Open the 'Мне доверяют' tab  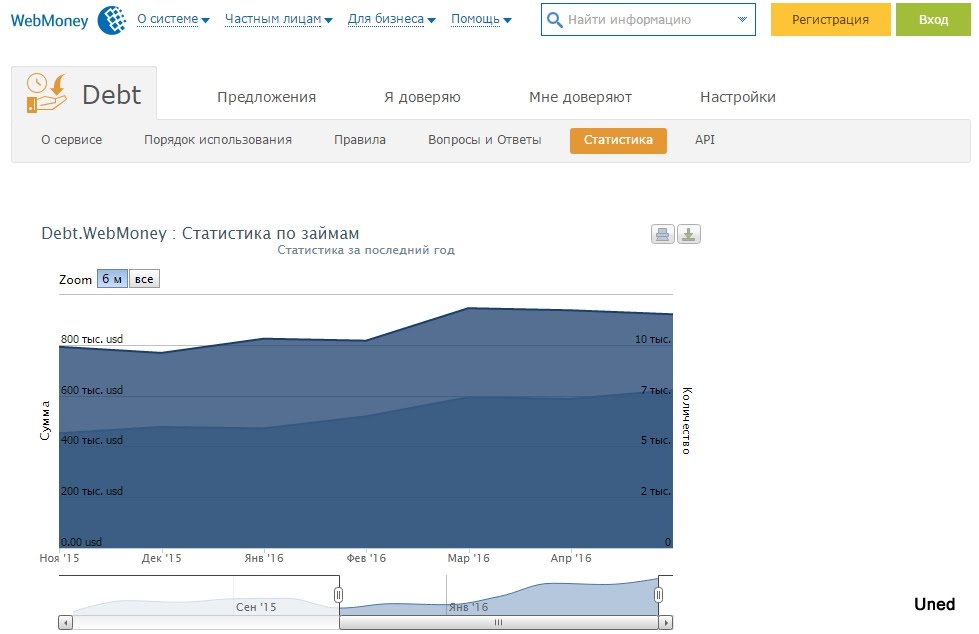click(x=581, y=97)
